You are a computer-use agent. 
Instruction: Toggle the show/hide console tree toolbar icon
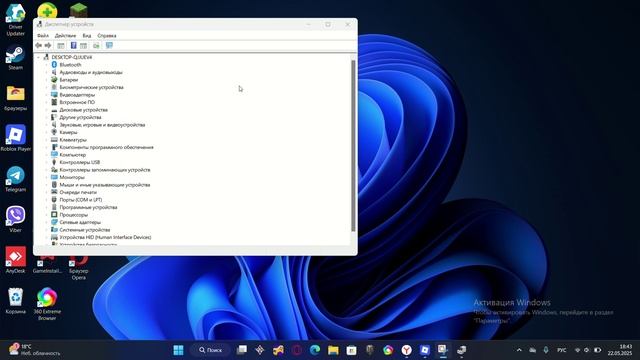point(61,45)
